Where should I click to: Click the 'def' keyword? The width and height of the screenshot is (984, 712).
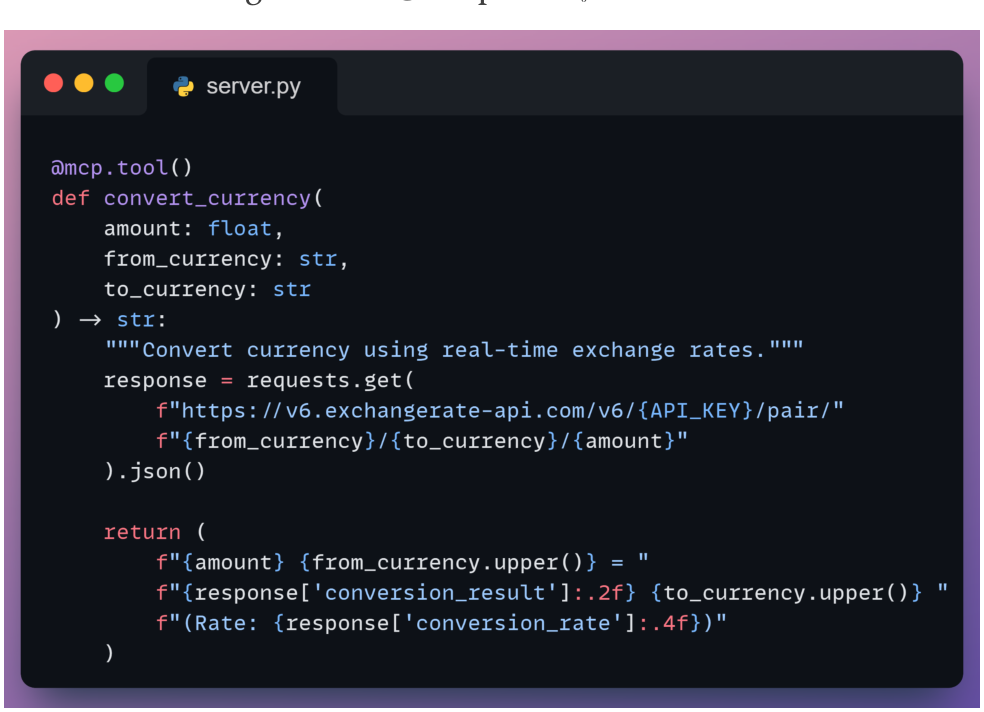click(x=70, y=198)
